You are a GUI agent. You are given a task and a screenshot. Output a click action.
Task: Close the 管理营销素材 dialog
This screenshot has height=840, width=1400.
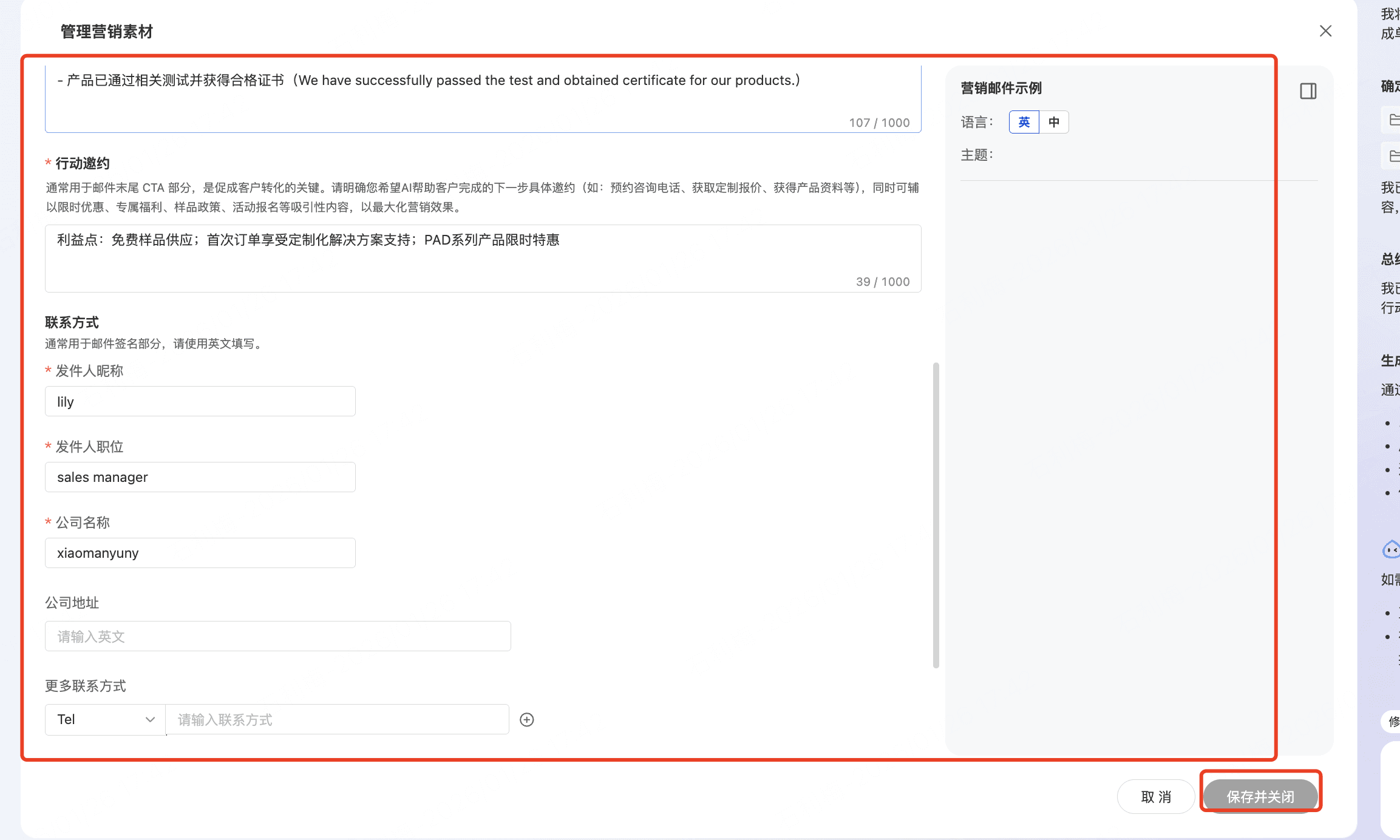pos(1325,31)
